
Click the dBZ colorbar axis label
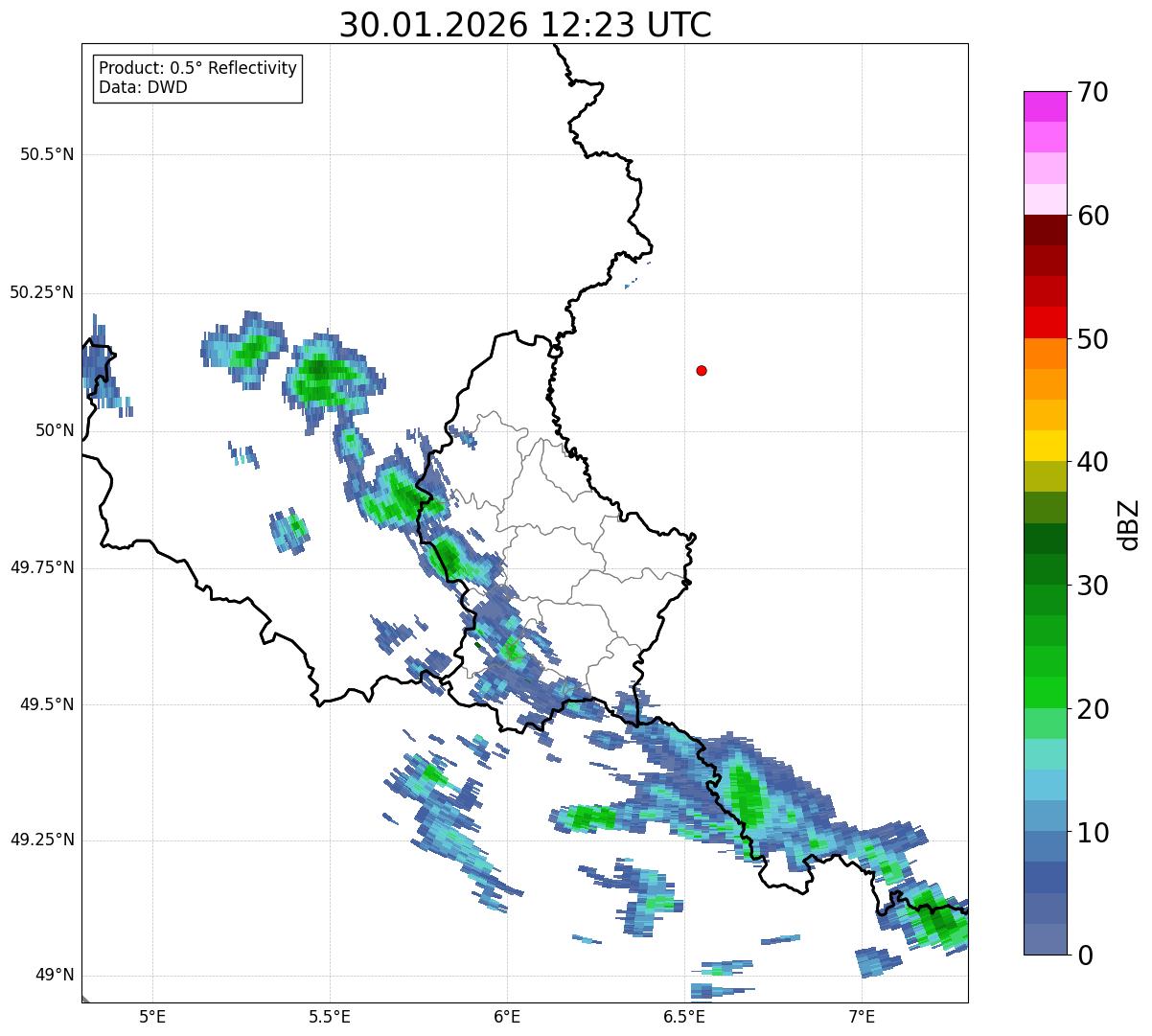point(1129,523)
